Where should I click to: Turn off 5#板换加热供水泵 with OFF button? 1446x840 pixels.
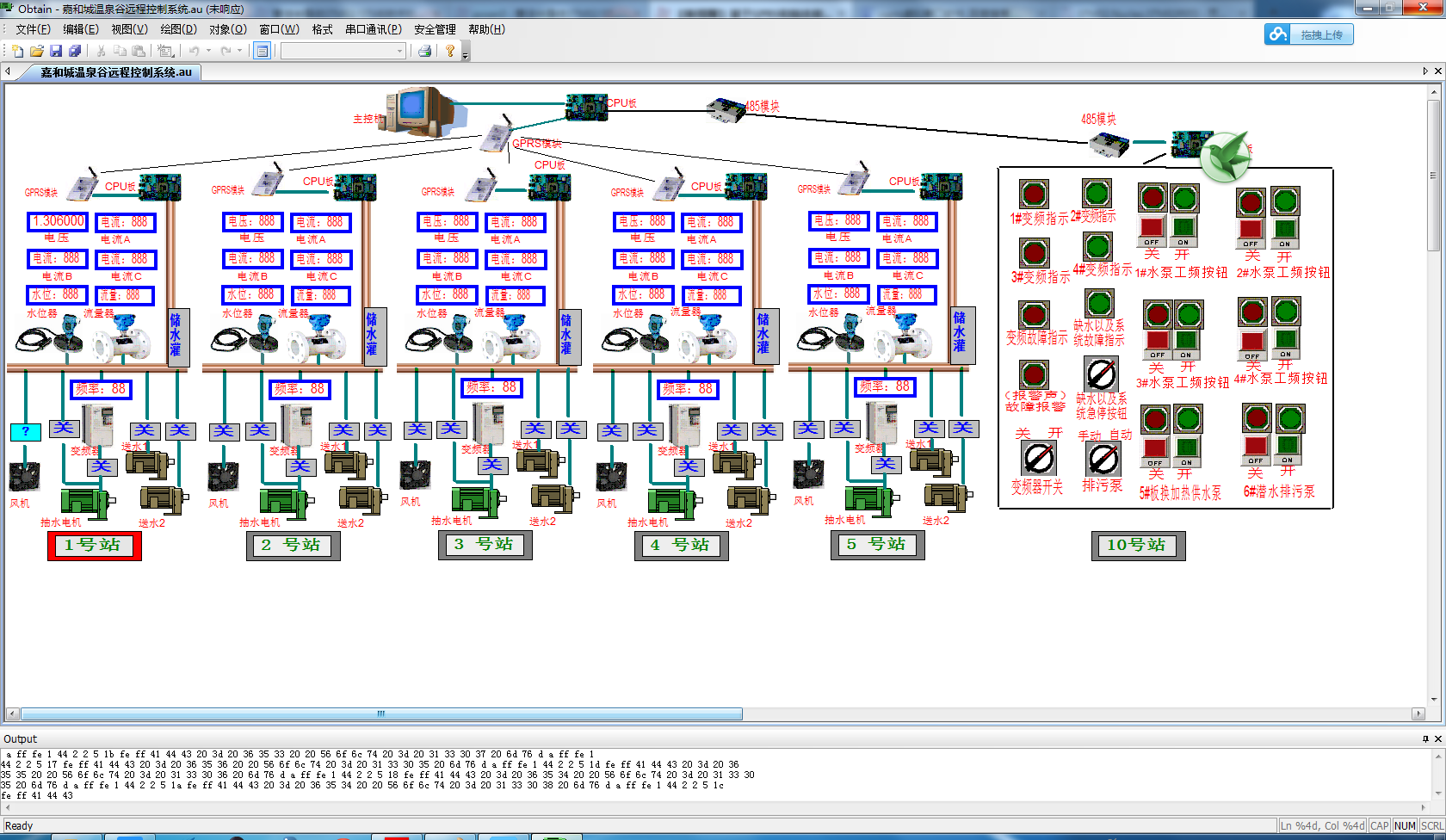coord(1155,452)
